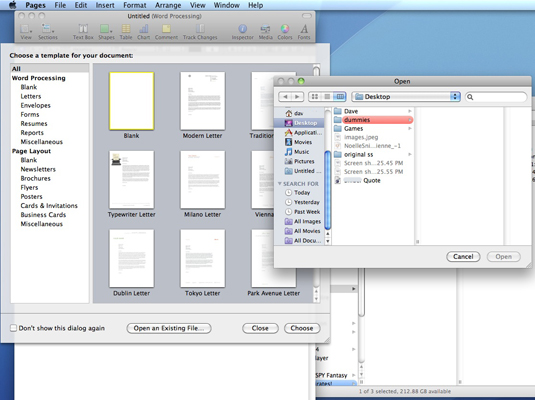The image size is (535, 400).
Task: Select the Tokyo Letter template
Action: [x=203, y=258]
